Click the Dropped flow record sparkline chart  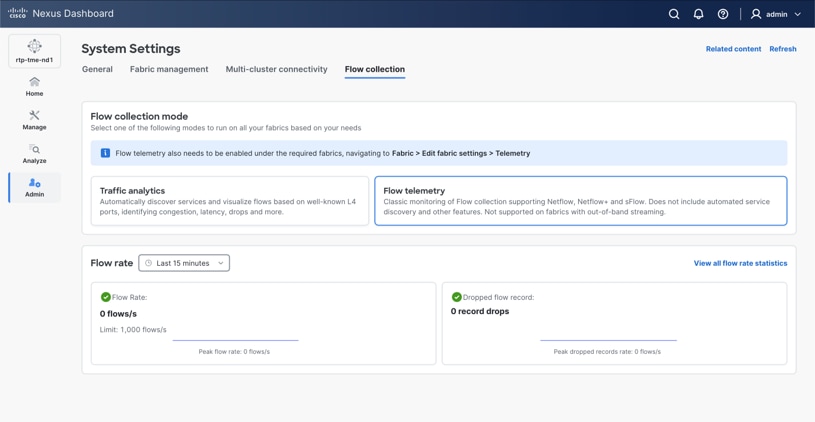coord(608,340)
